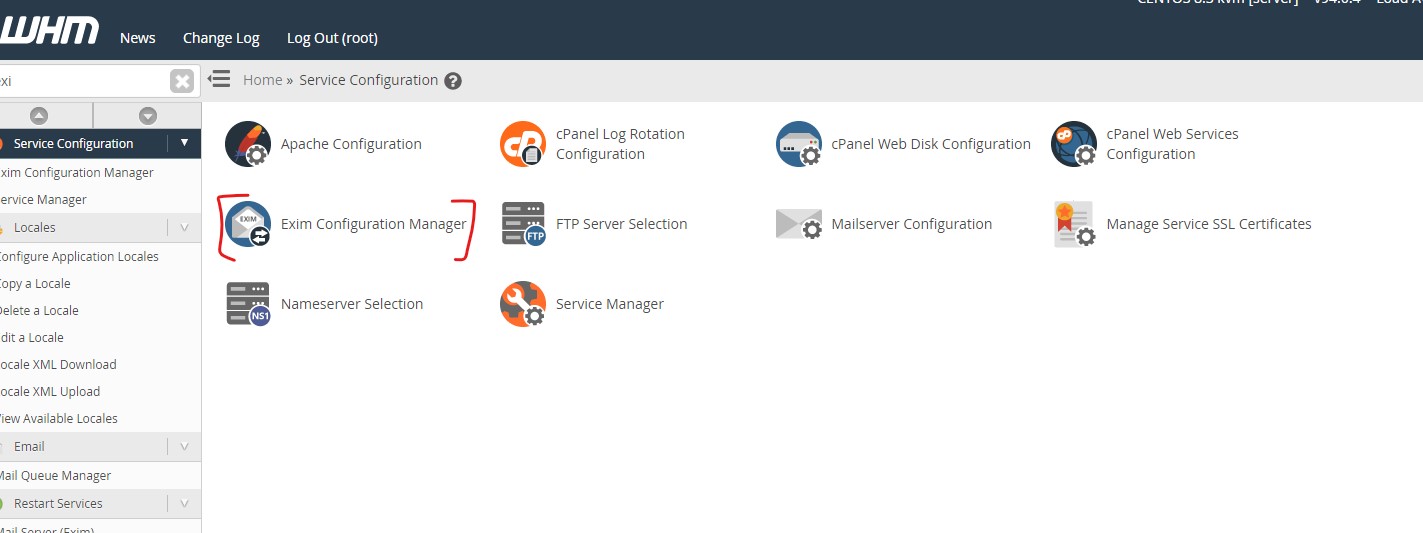Click cPanel Log Rotation Configuration text
The image size is (1423, 533).
click(620, 144)
